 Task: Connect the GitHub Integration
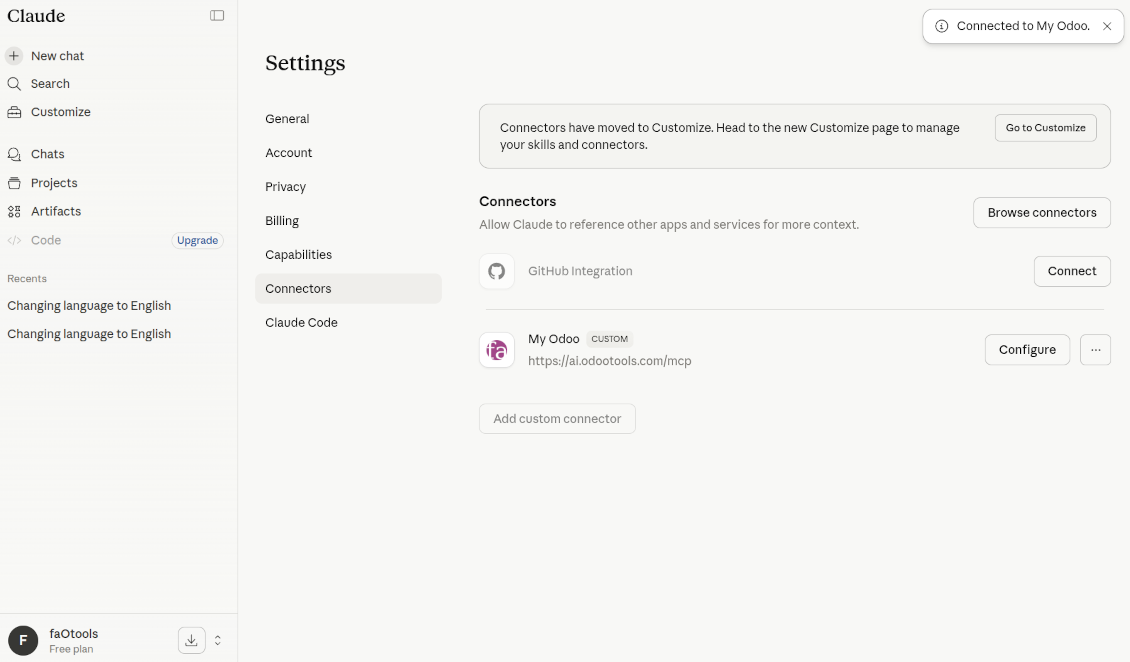[1072, 271]
